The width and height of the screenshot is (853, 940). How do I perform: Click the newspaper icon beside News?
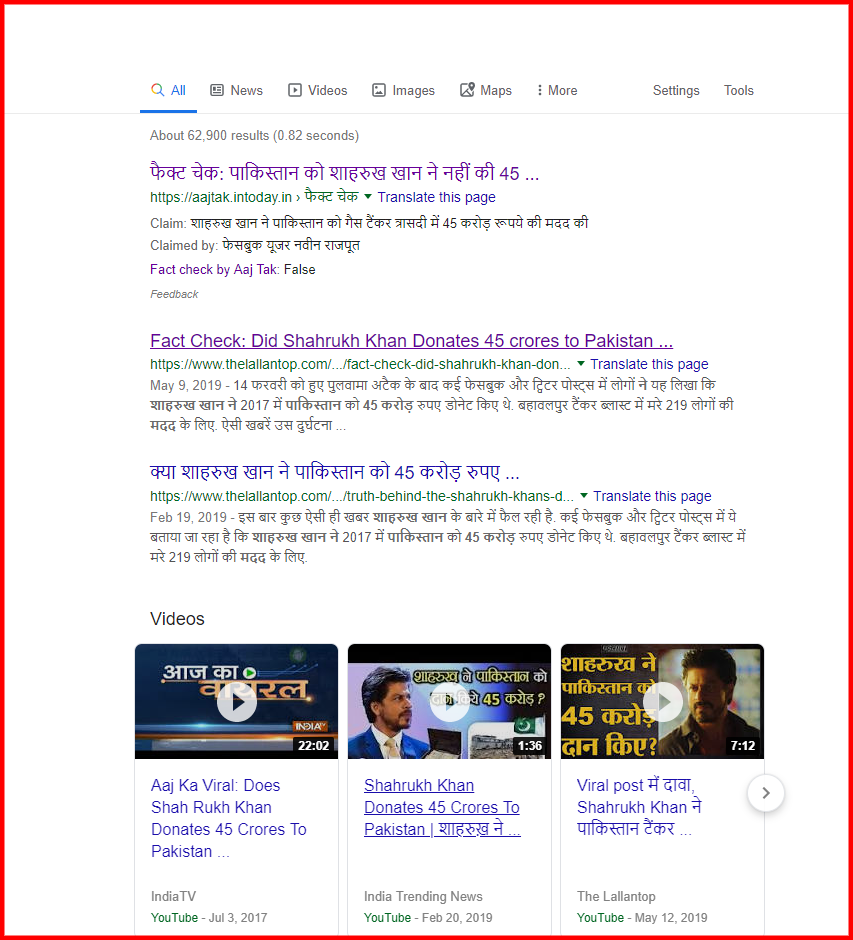pyautogui.click(x=216, y=91)
